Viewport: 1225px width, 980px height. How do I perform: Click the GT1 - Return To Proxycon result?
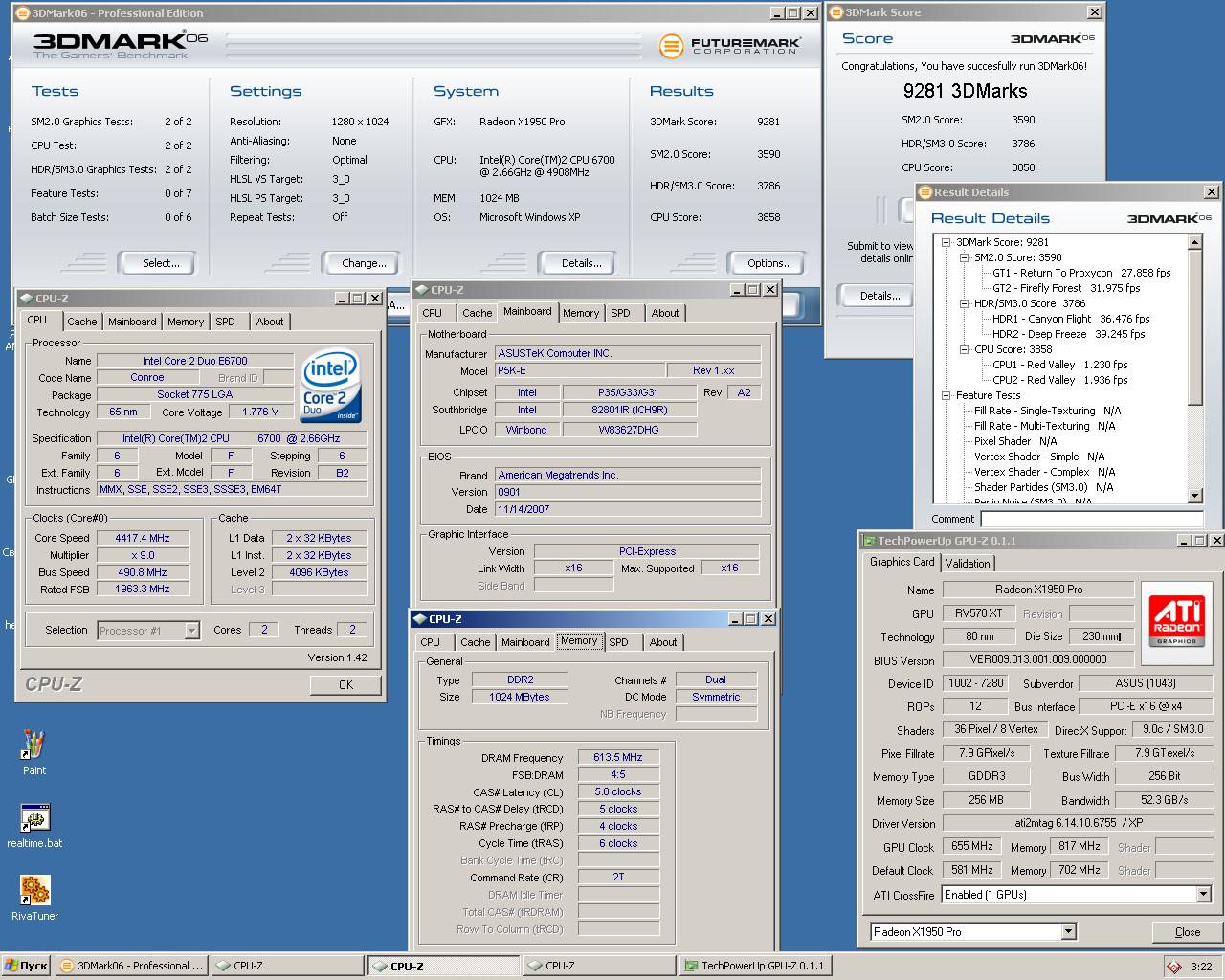click(1081, 273)
